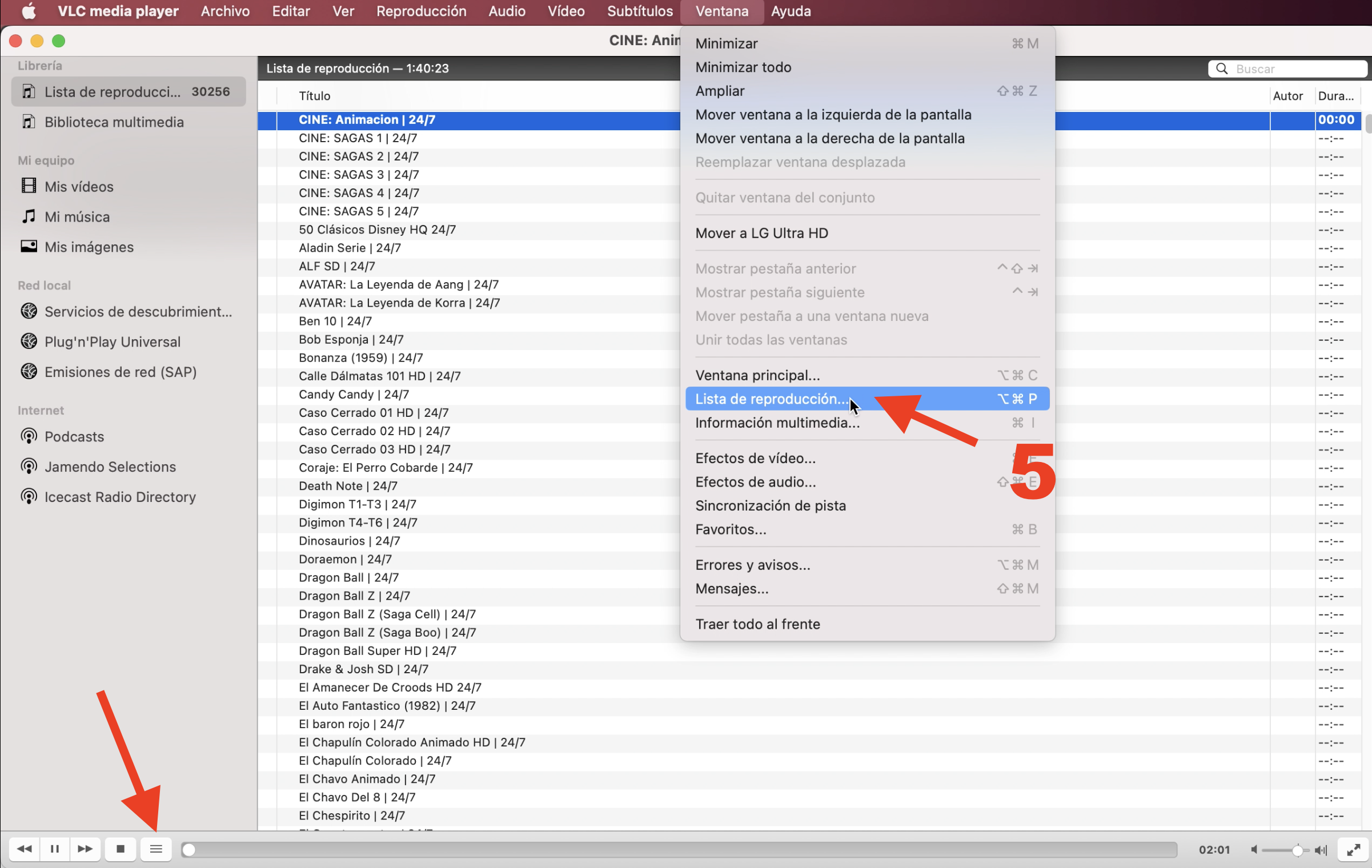Open Lista de reproducción in sidebar
The image size is (1372, 868).
click(x=129, y=92)
